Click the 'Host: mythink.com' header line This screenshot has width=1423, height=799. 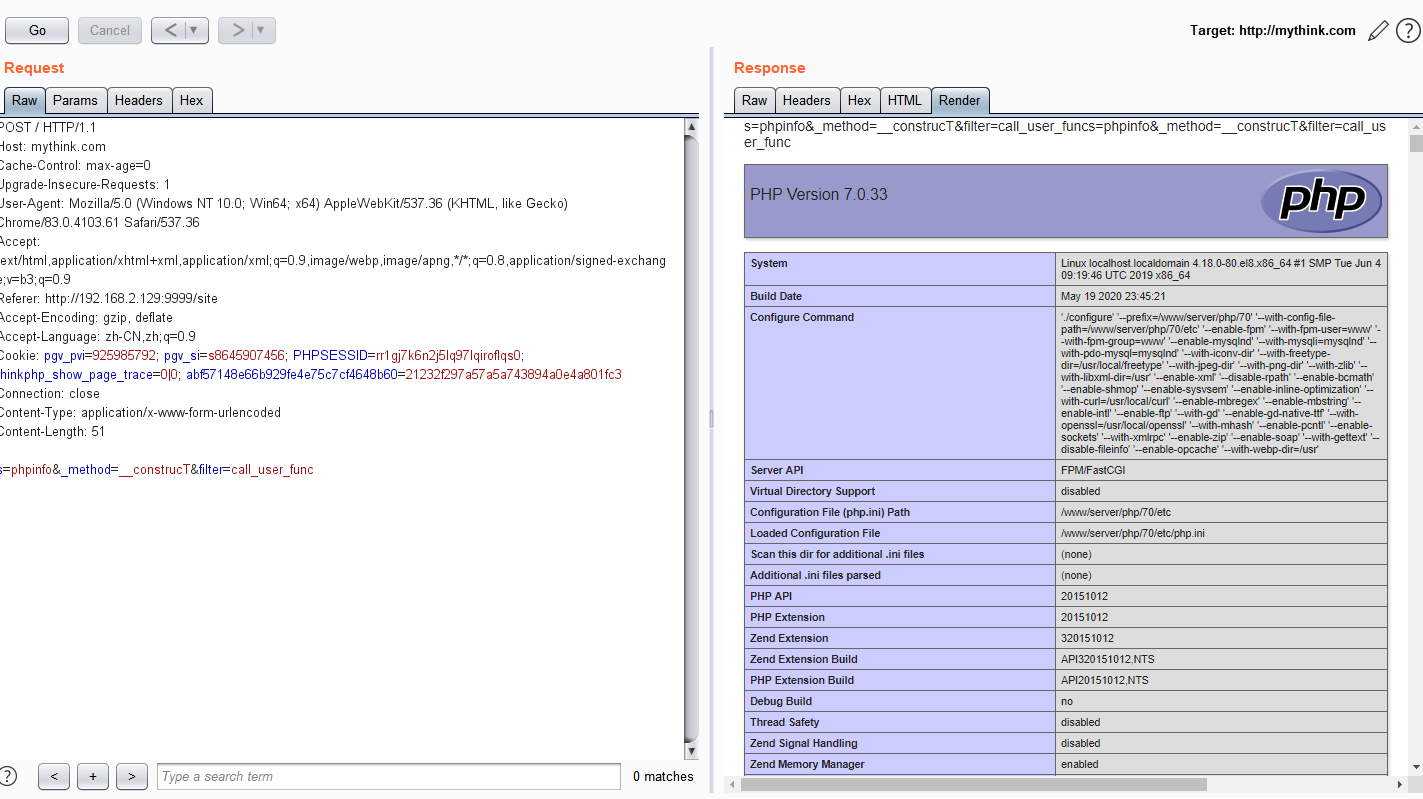tap(53, 146)
